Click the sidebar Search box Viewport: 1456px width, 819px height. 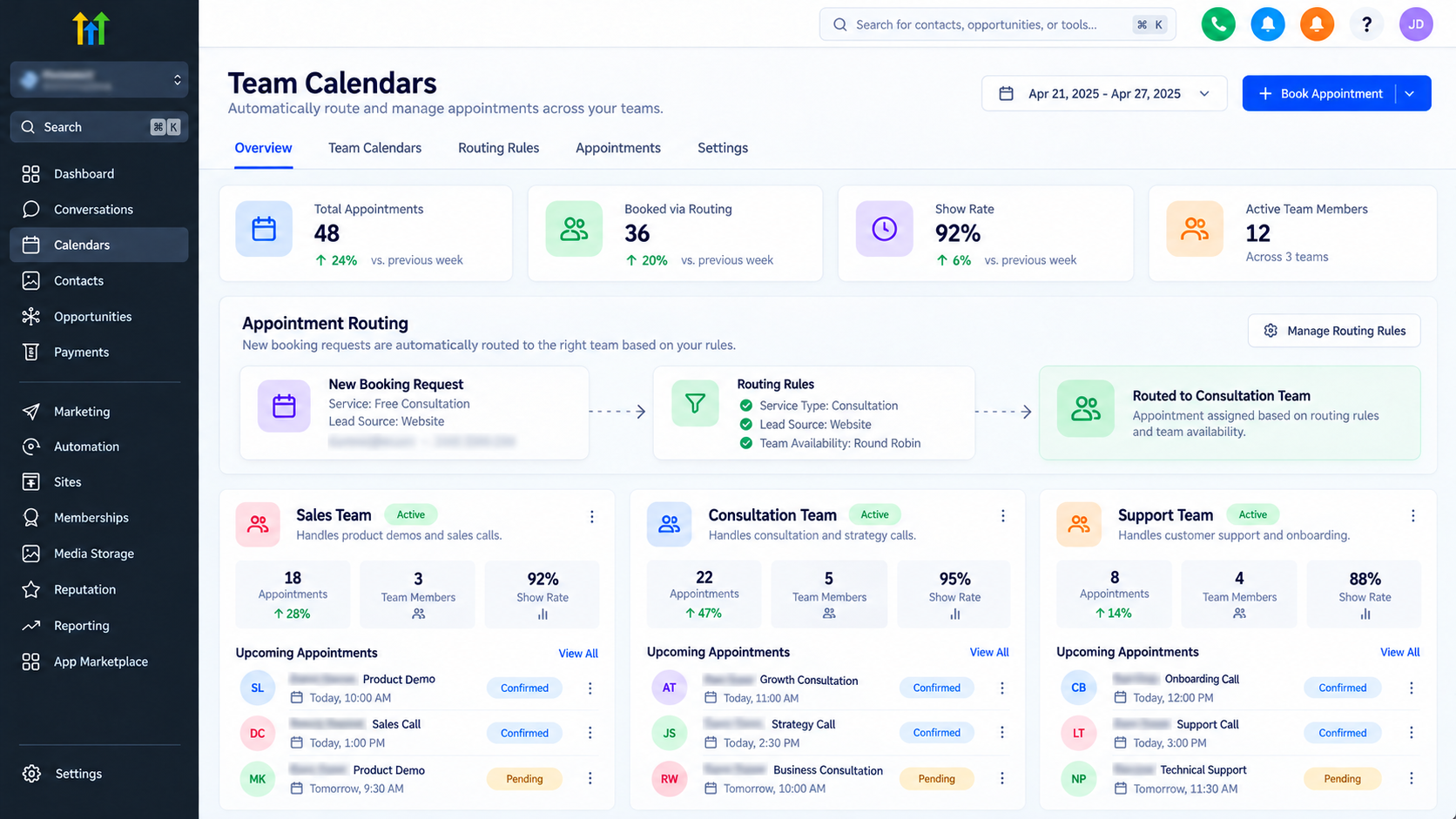[x=99, y=127]
